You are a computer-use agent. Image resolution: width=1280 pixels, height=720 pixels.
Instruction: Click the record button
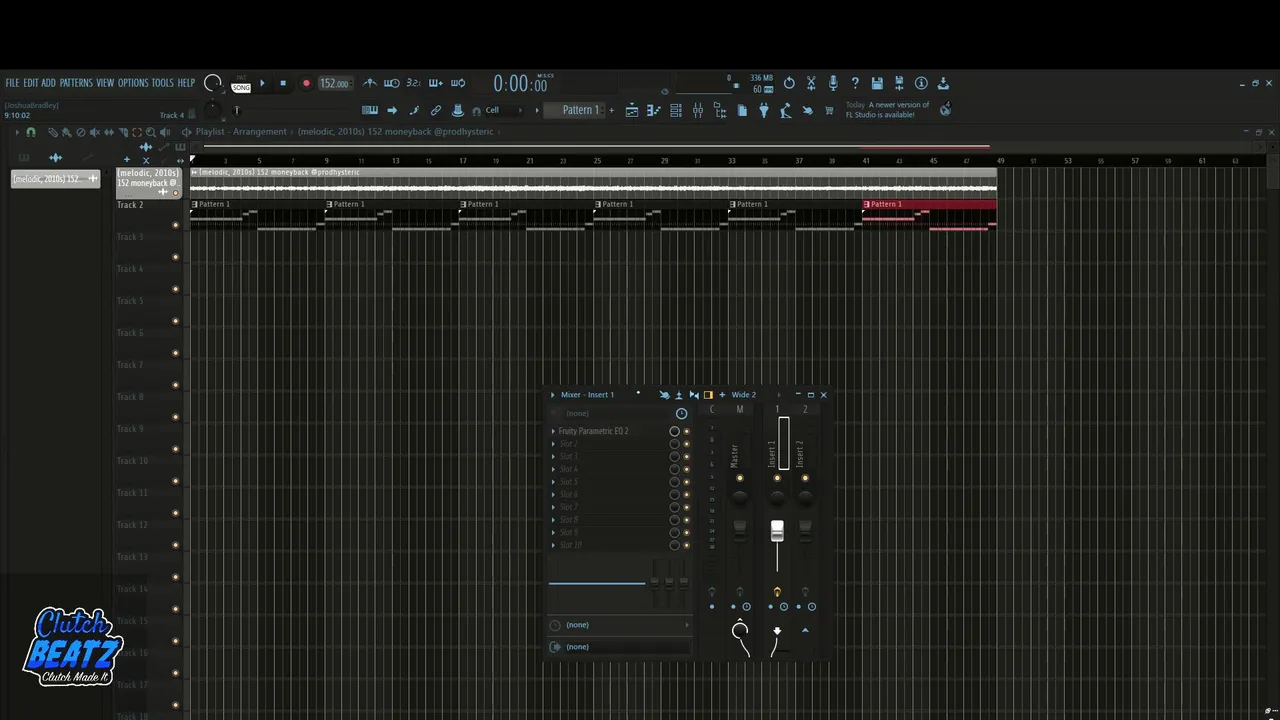306,83
